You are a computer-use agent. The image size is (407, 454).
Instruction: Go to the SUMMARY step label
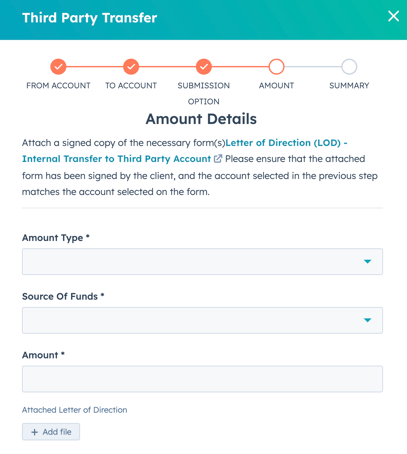point(349,86)
